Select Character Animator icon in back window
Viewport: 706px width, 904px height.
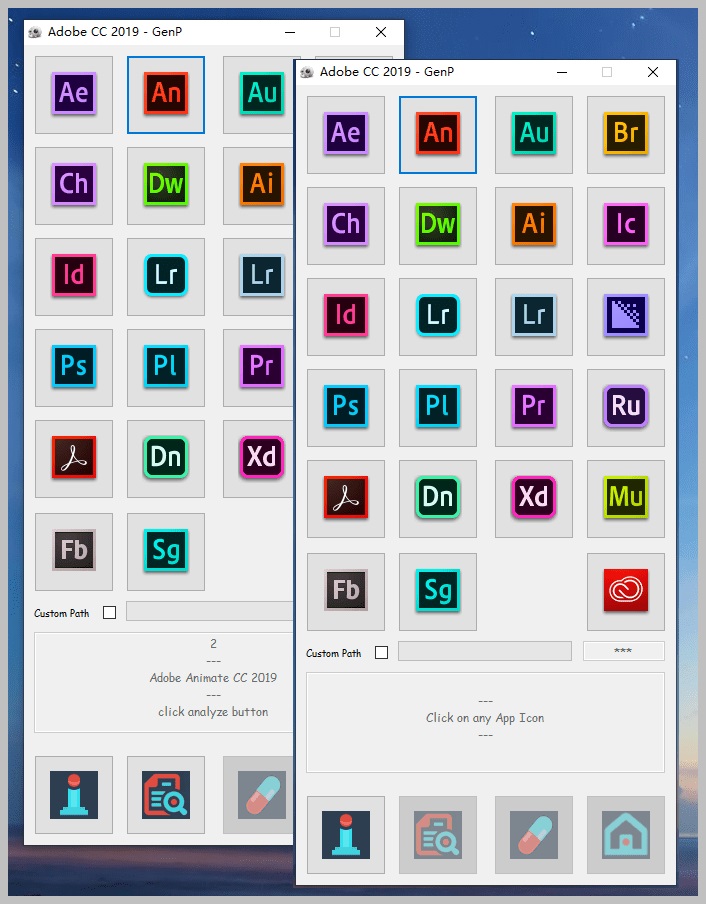pyautogui.click(x=74, y=186)
